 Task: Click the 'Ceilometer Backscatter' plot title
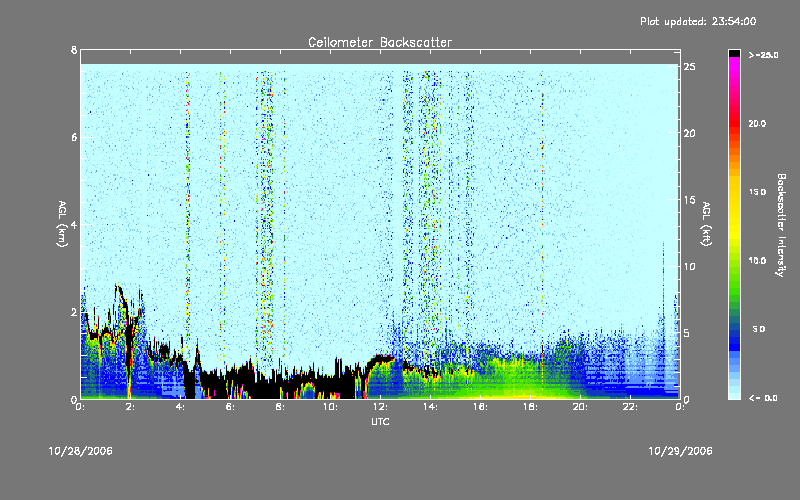click(380, 42)
